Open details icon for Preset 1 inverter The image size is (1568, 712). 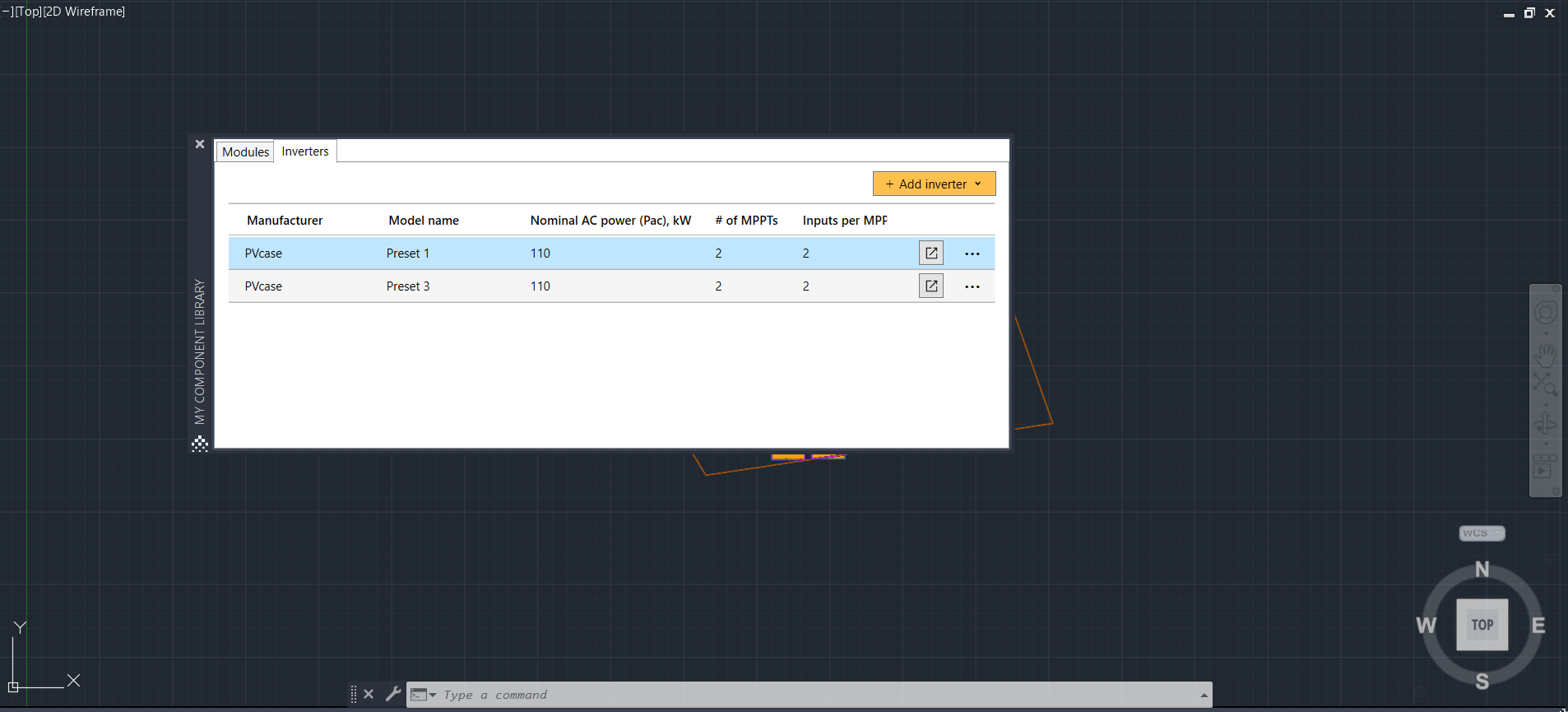coord(931,253)
